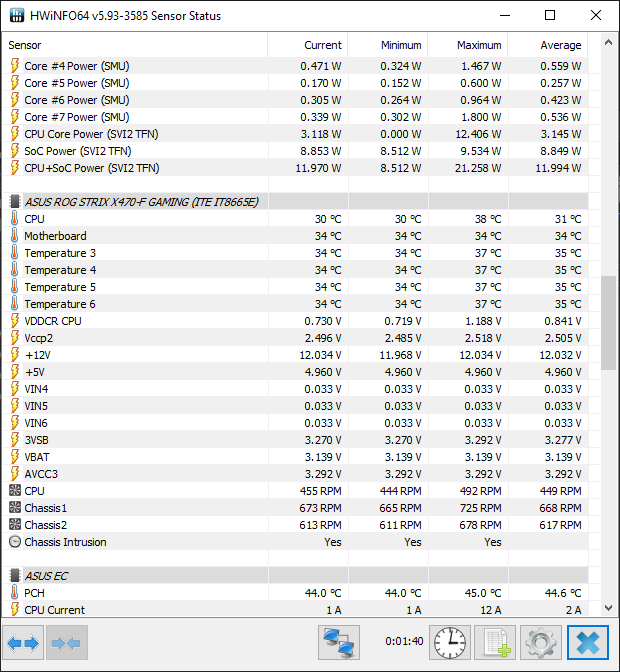Click the 1.188 V maximum of VDDCR CPU
This screenshot has height=672, width=620.
[483, 321]
